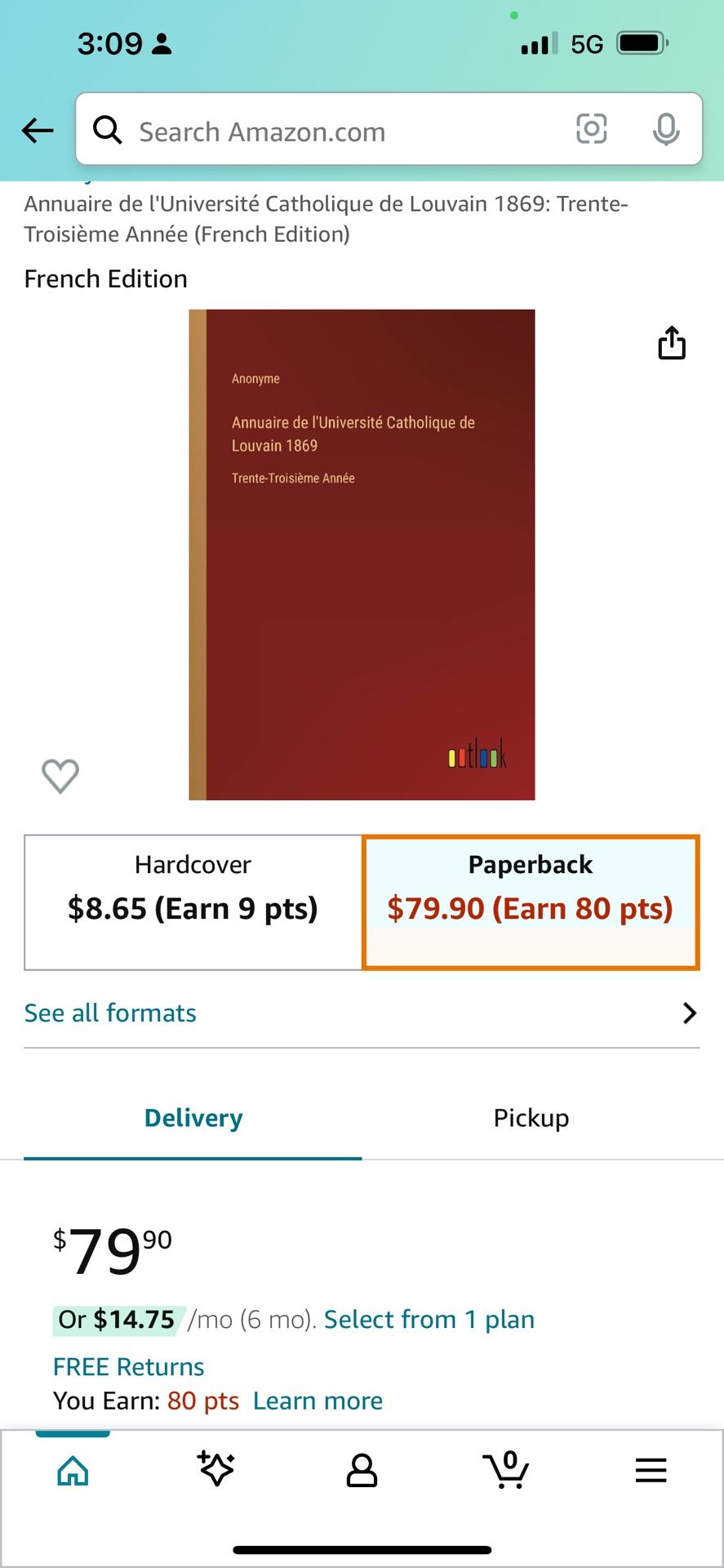Tap Learn more about points
Image resolution: width=724 pixels, height=1568 pixels.
pos(318,1401)
